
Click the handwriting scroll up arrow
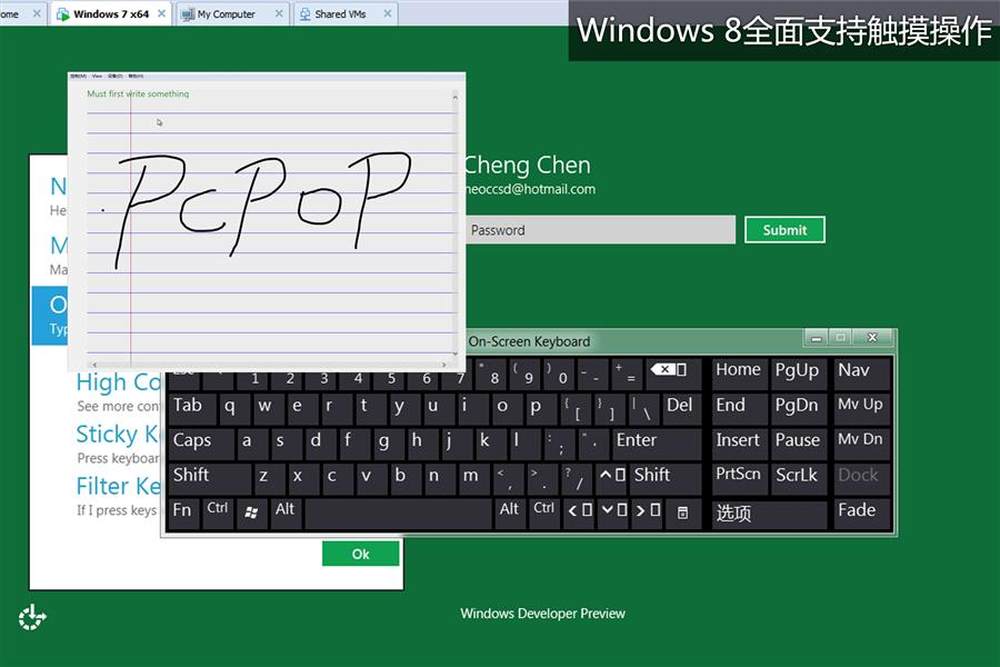(455, 96)
